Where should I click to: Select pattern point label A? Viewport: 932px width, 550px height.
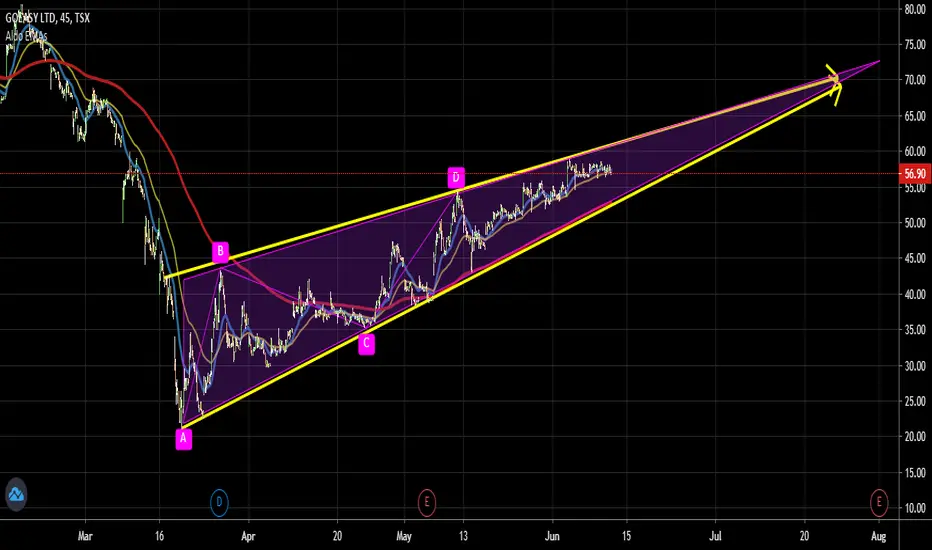pos(184,439)
